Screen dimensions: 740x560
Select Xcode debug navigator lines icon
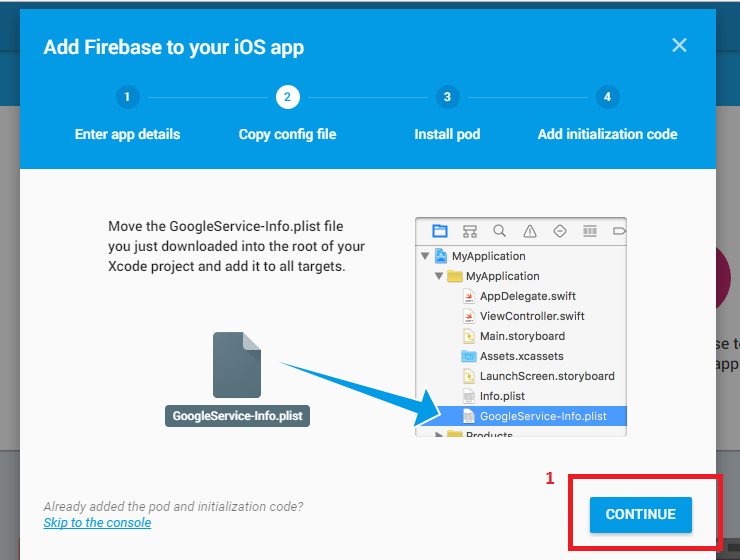tap(590, 231)
